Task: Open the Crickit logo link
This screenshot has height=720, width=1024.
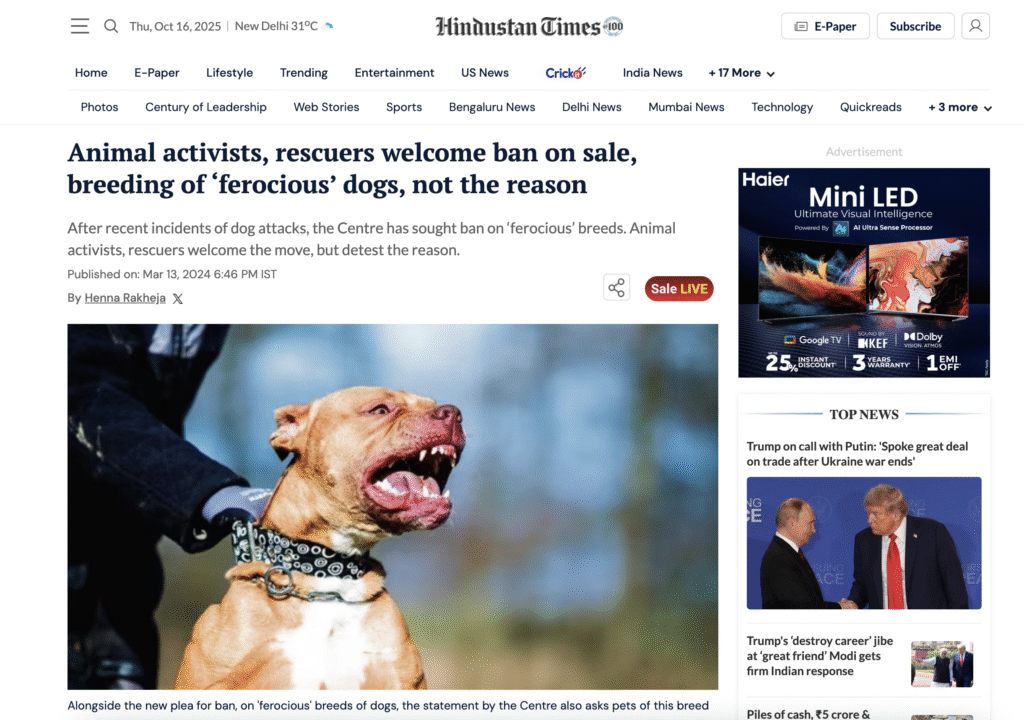Action: click(566, 73)
